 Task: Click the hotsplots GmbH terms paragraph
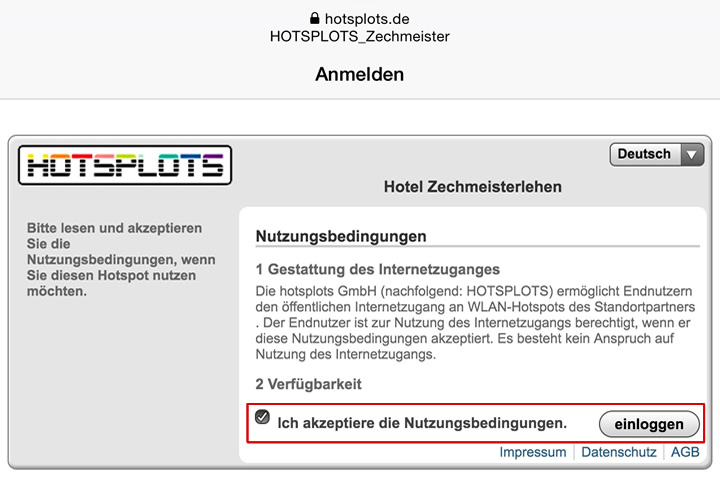(470, 322)
